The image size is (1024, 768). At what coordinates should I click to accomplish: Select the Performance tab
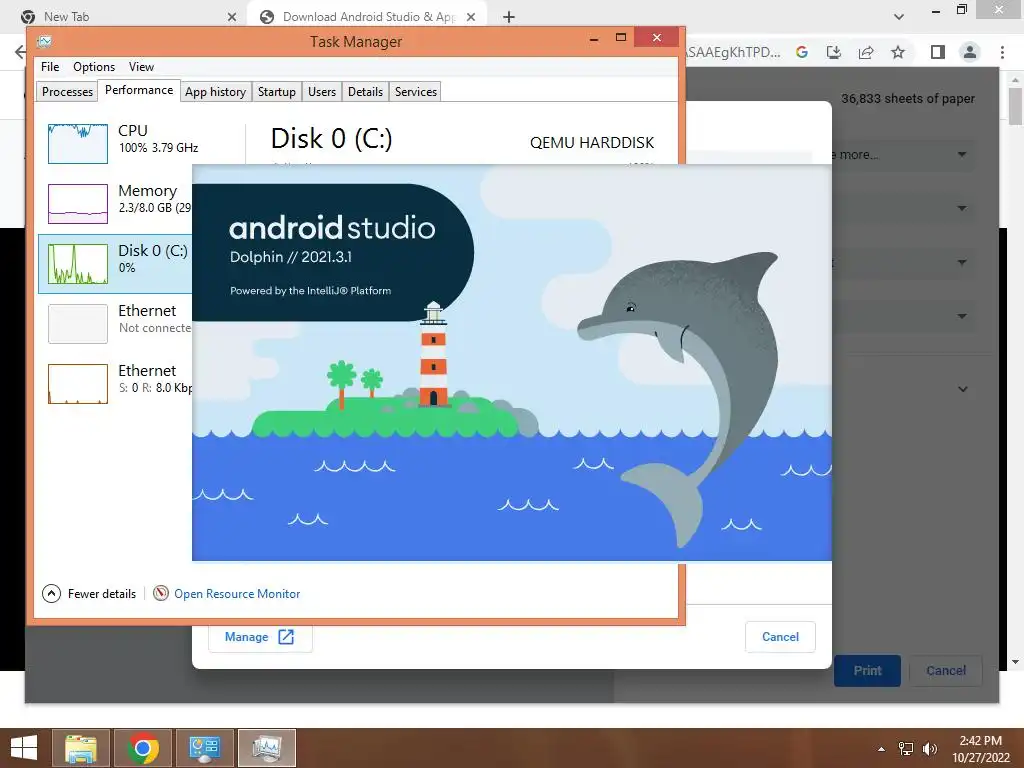[139, 90]
